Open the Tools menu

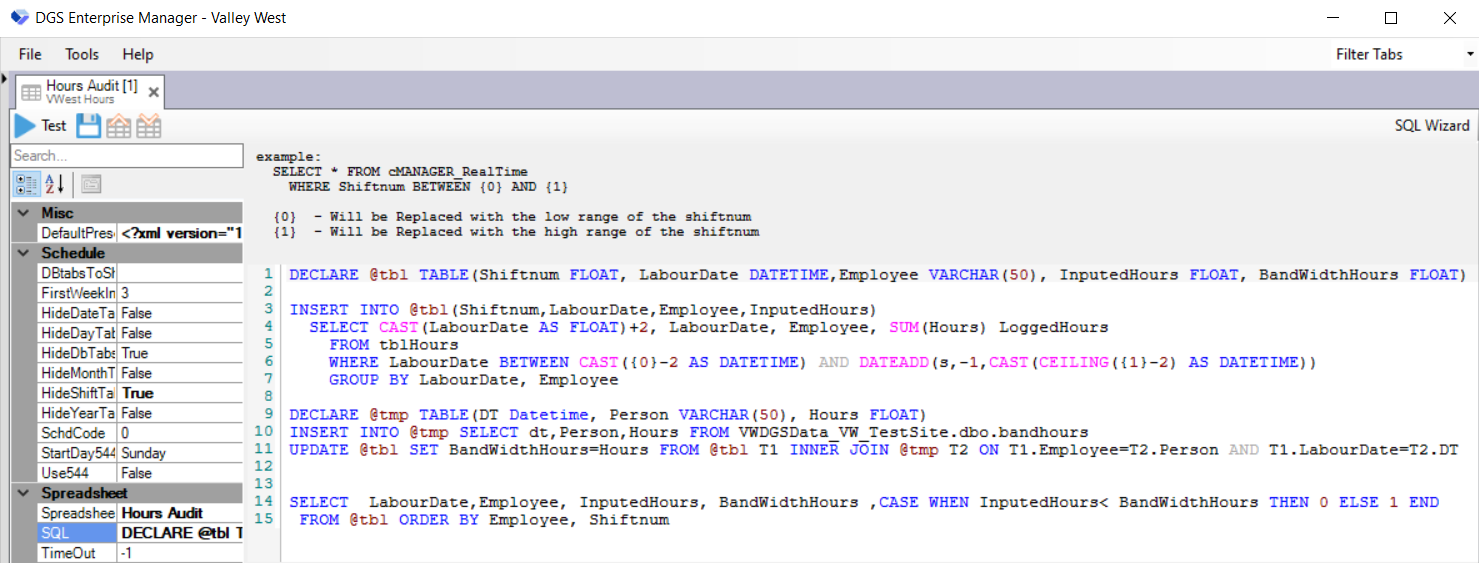(82, 54)
